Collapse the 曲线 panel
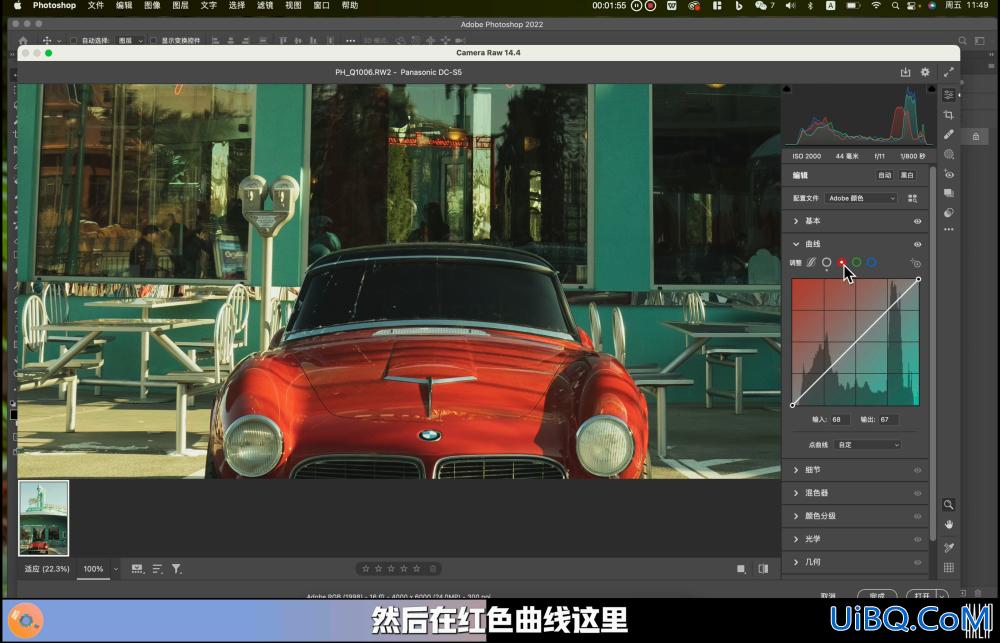The width and height of the screenshot is (1000, 643). pyautogui.click(x=796, y=244)
